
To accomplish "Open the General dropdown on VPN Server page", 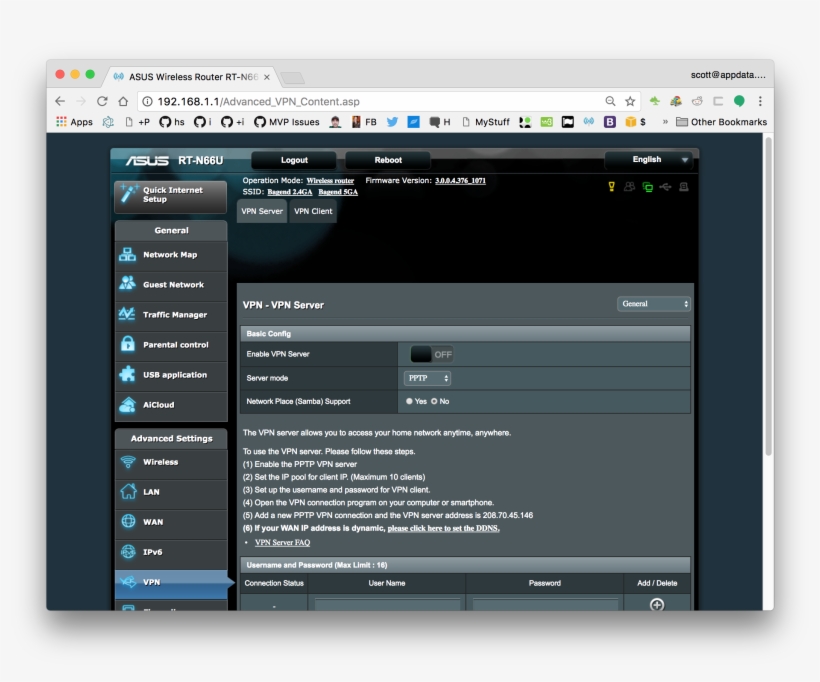I will click(653, 302).
